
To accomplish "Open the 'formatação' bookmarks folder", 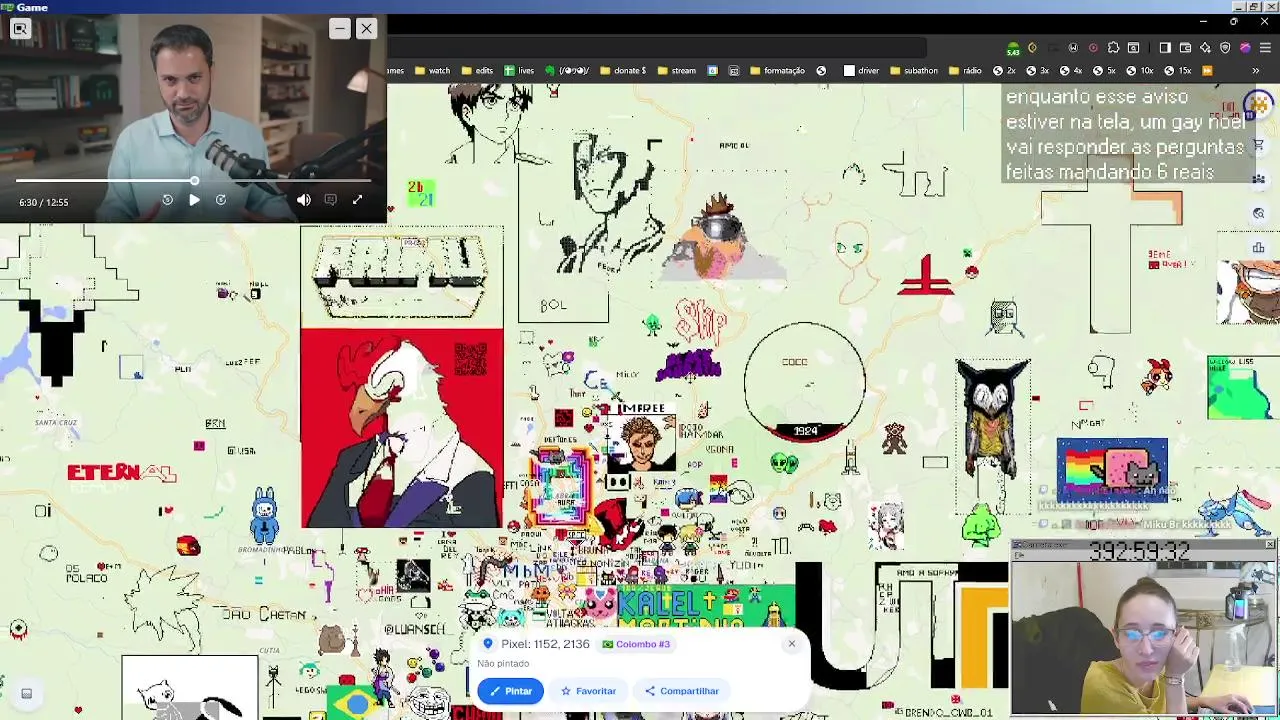I will click(777, 71).
